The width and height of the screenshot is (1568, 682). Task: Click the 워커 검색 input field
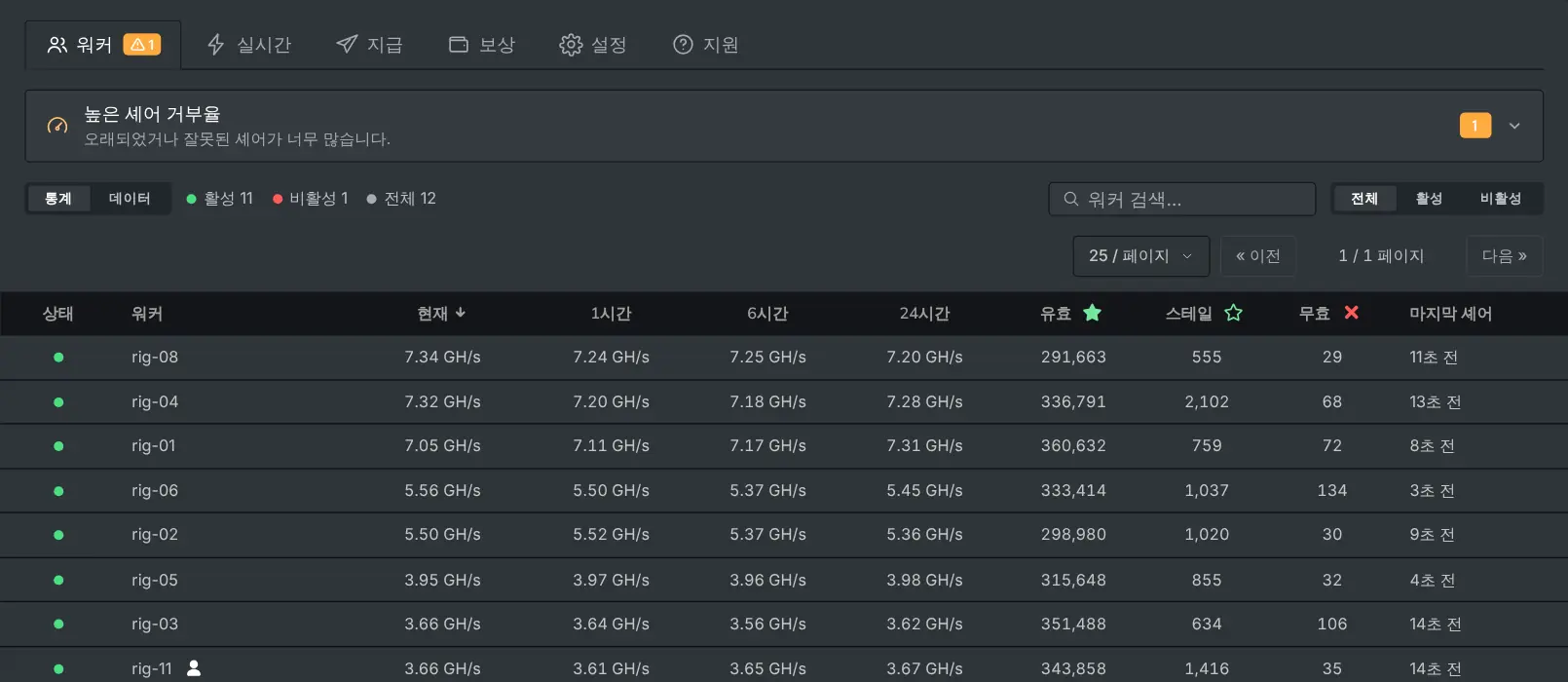tap(1182, 199)
